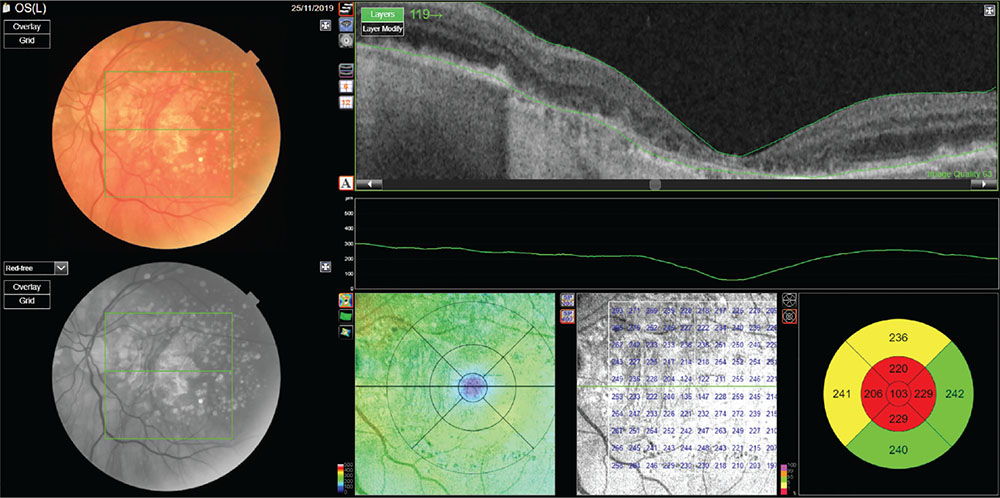Click the Layer Modify button
1000x498 pixels.
click(x=383, y=30)
